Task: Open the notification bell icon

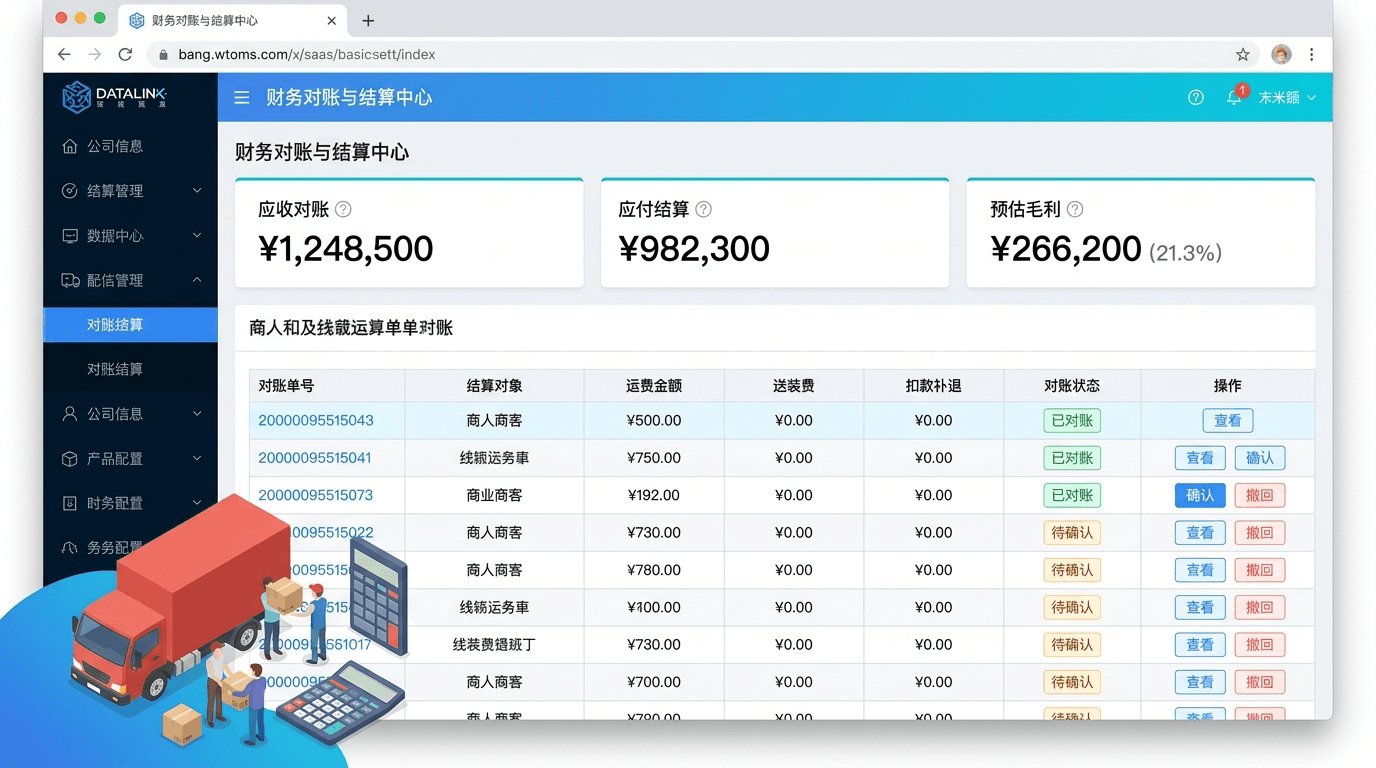Action: tap(1234, 98)
